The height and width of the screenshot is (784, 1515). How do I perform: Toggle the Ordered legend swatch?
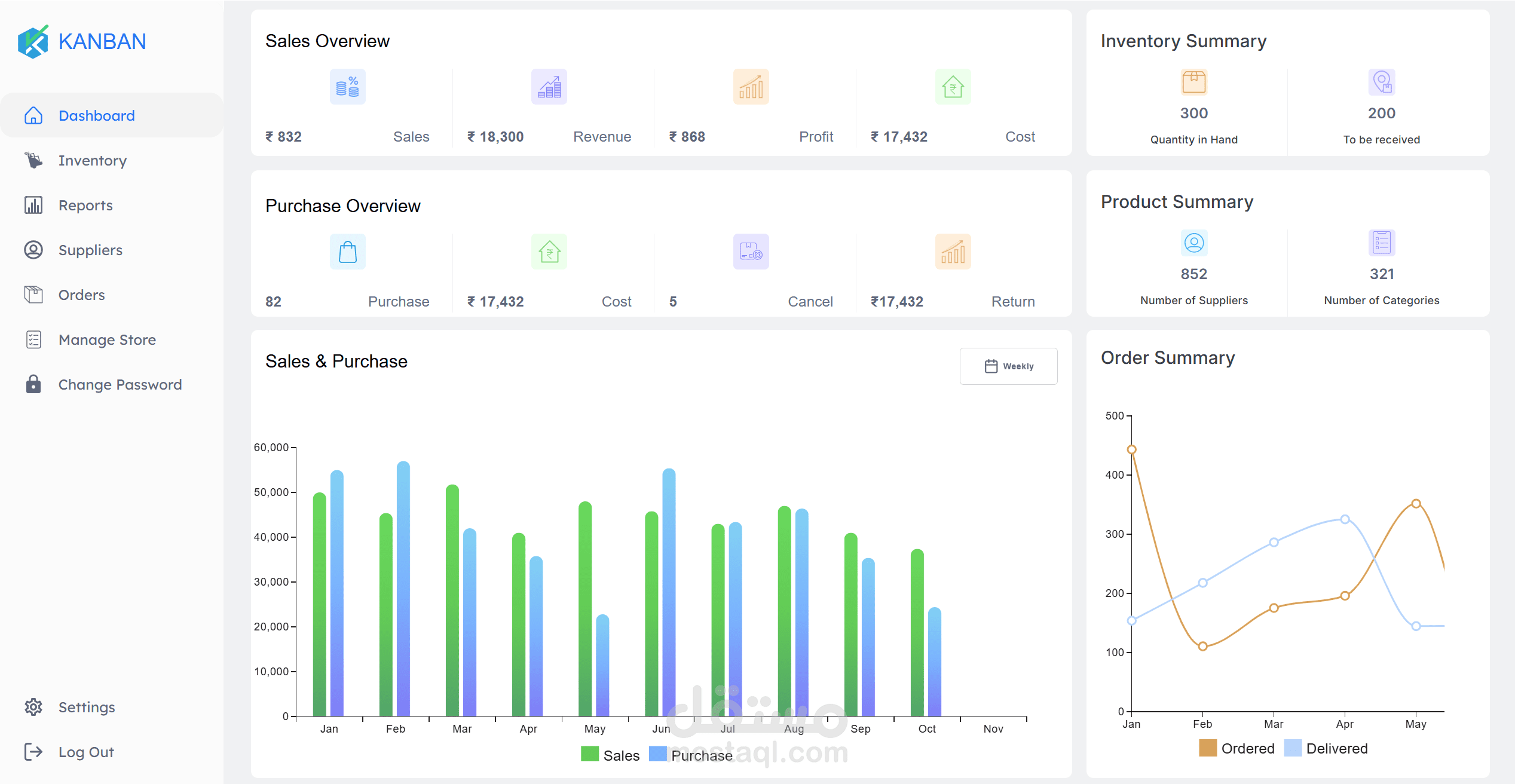click(x=1208, y=748)
